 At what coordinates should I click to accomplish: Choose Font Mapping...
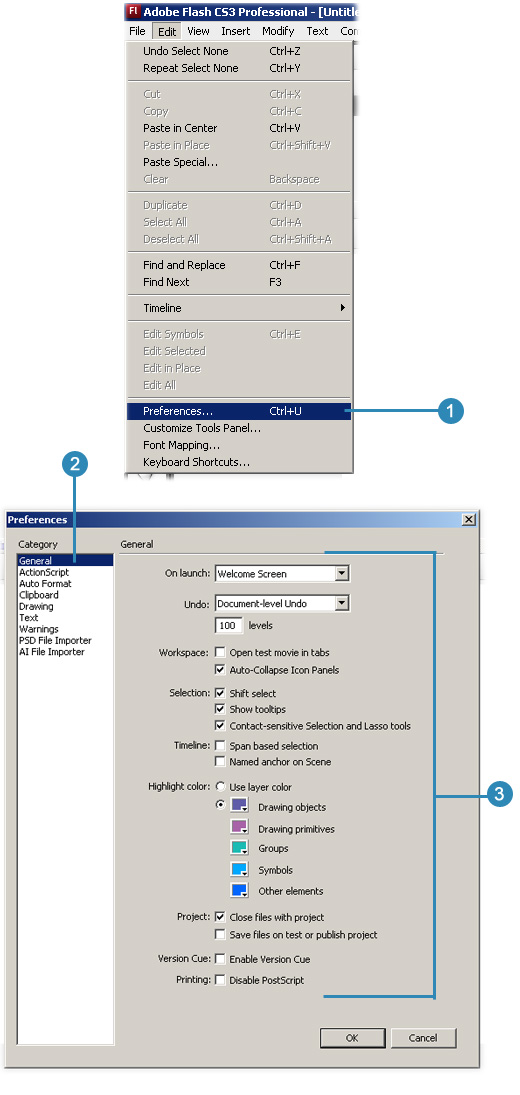coord(239,445)
